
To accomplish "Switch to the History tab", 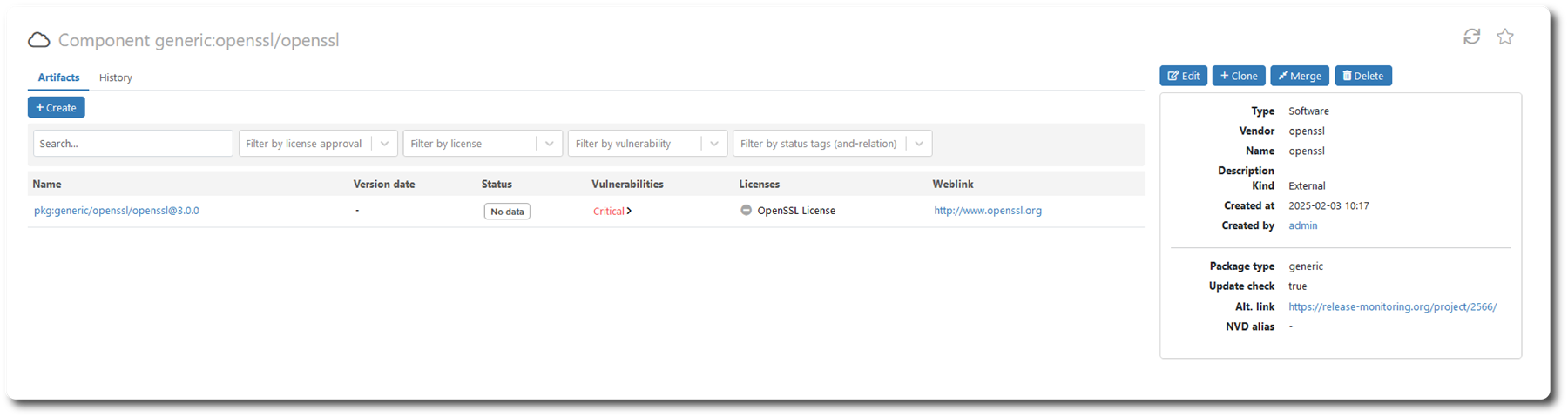I will click(116, 77).
